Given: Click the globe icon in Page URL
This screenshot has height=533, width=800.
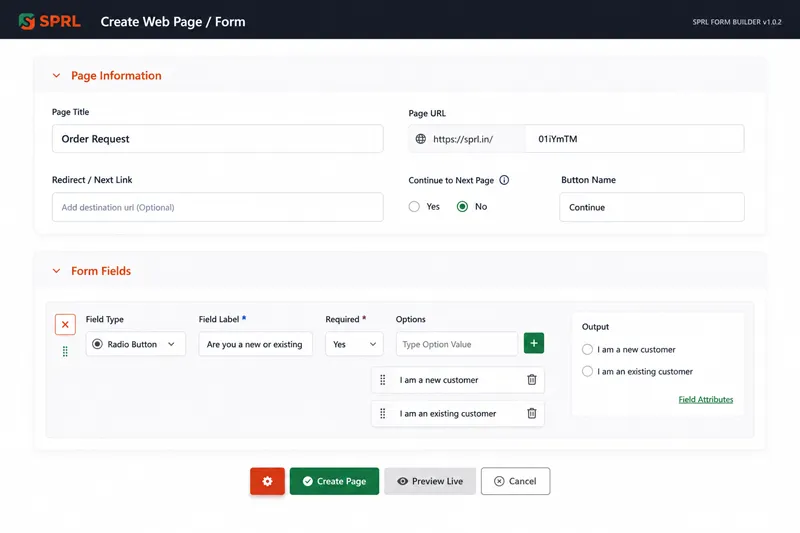Looking at the screenshot, I should coord(420,139).
